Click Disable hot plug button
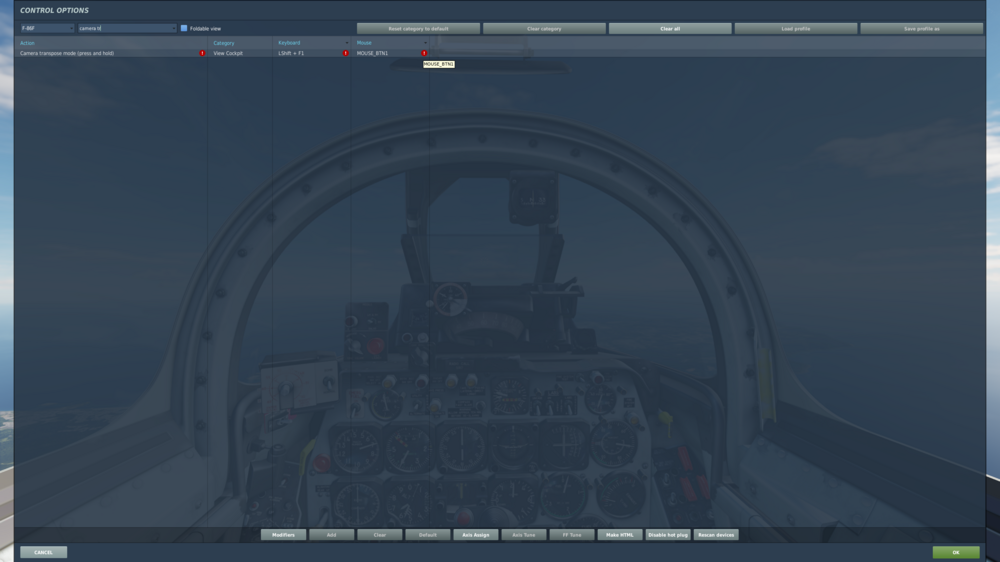Viewport: 1000px width, 562px height. coord(668,535)
